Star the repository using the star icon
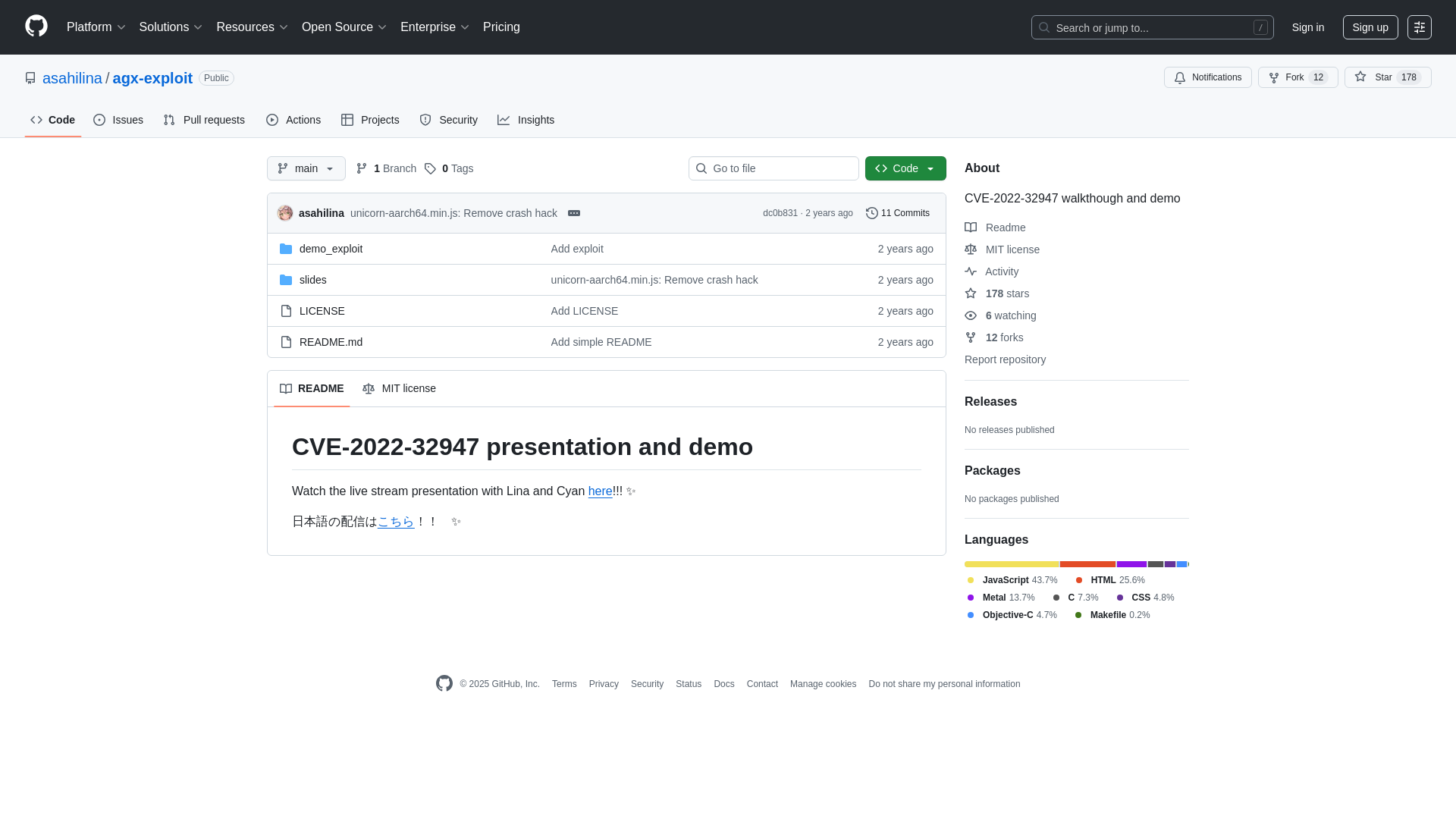This screenshot has height=819, width=1456. click(1360, 77)
